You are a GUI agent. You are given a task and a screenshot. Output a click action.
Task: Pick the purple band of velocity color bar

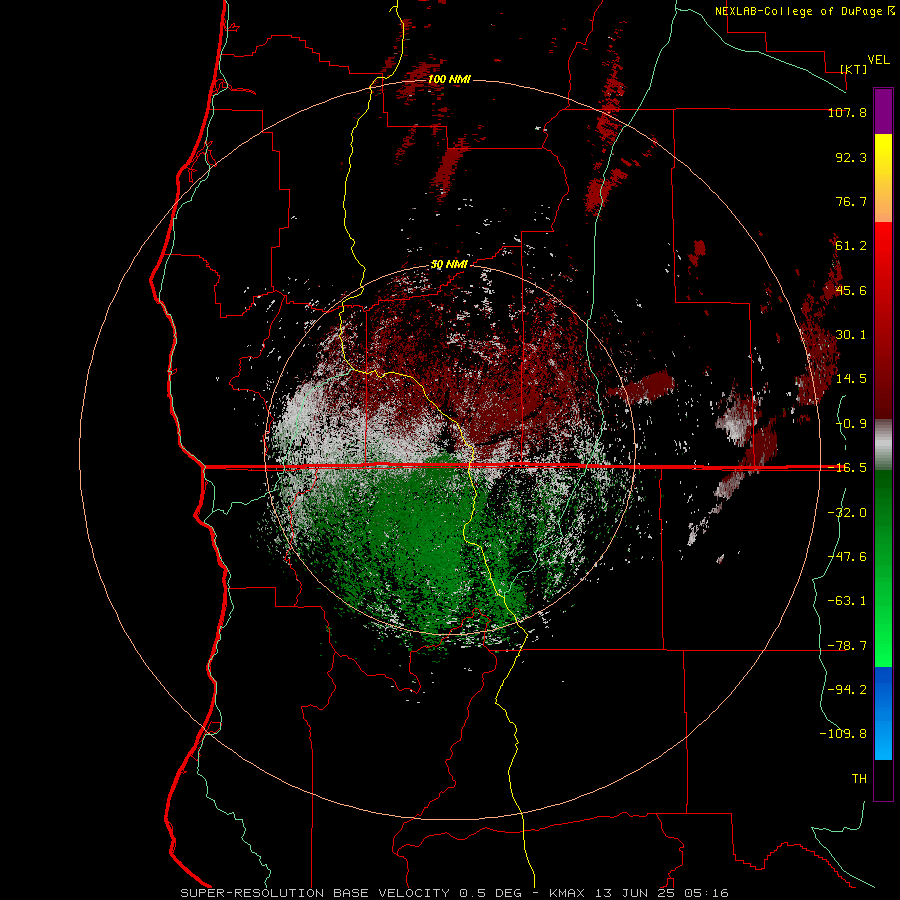(883, 111)
